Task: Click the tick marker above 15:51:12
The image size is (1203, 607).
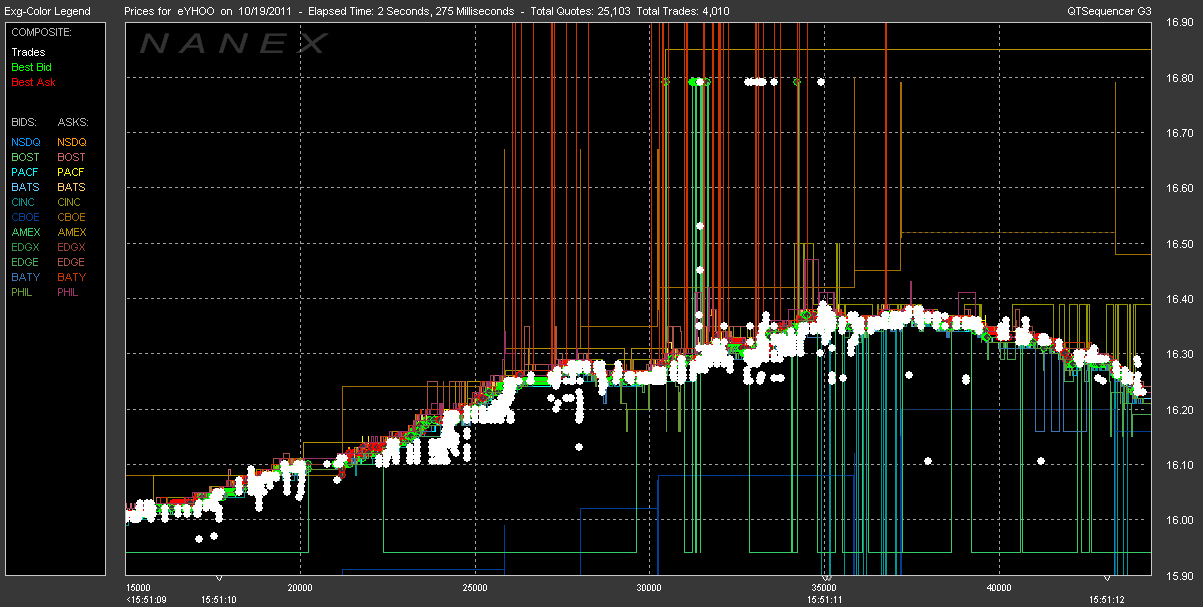Action: coord(1108,579)
